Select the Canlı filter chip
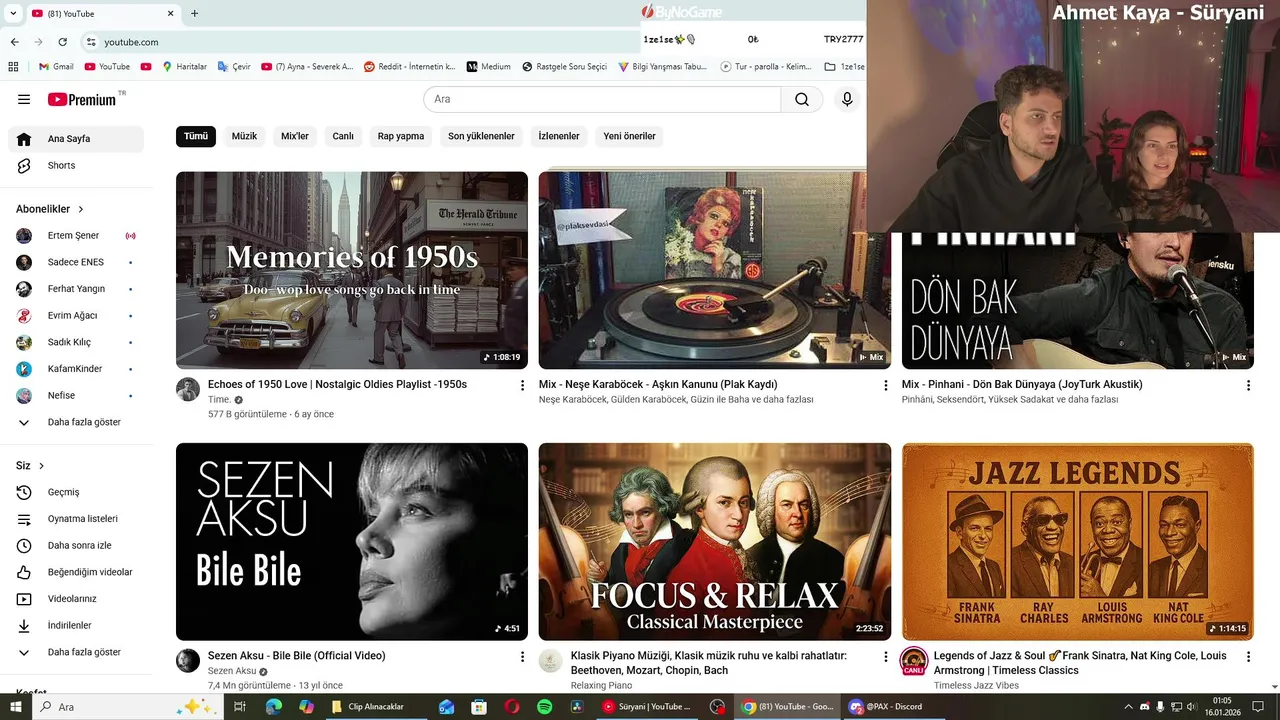Screen dimensions: 1280x720 [343, 136]
